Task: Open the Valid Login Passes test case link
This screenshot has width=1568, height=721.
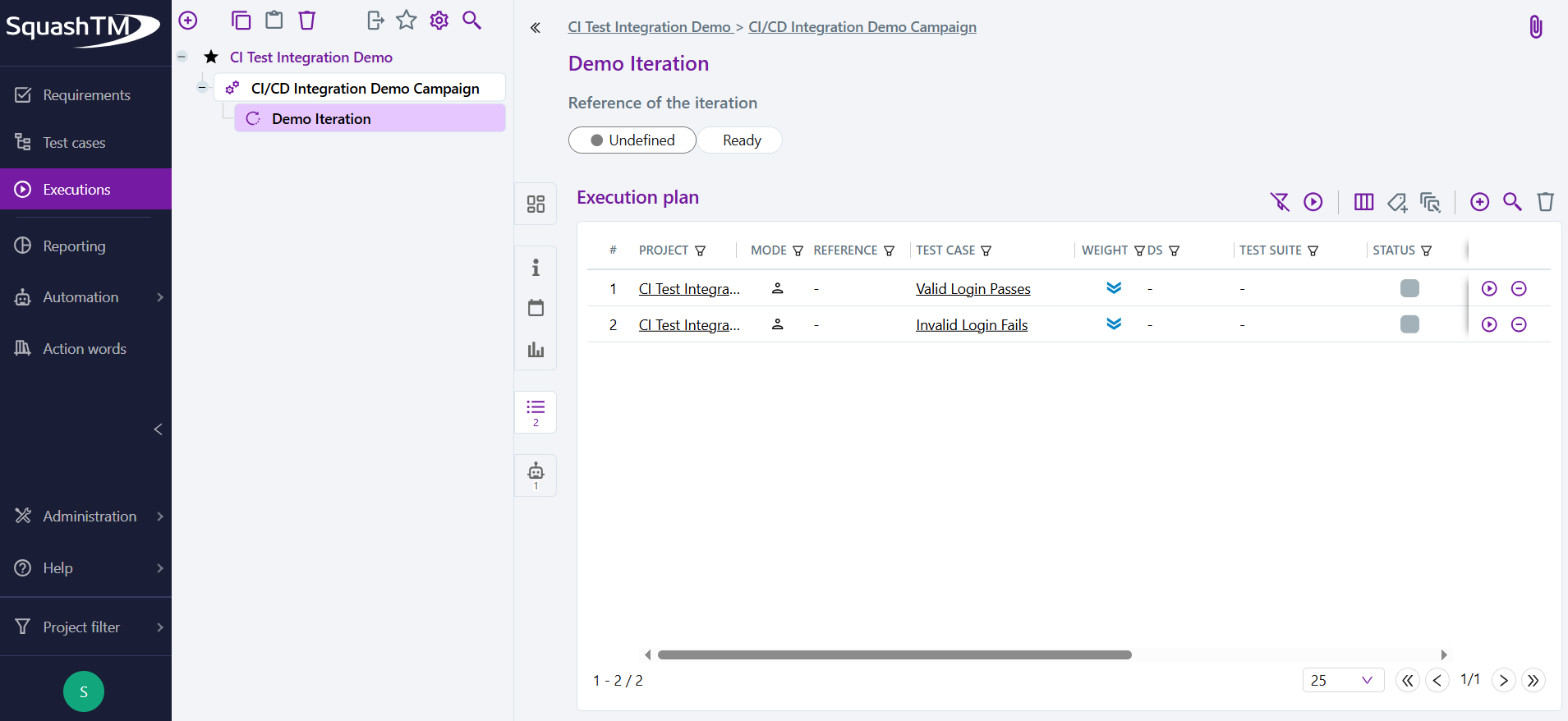Action: coord(973,289)
